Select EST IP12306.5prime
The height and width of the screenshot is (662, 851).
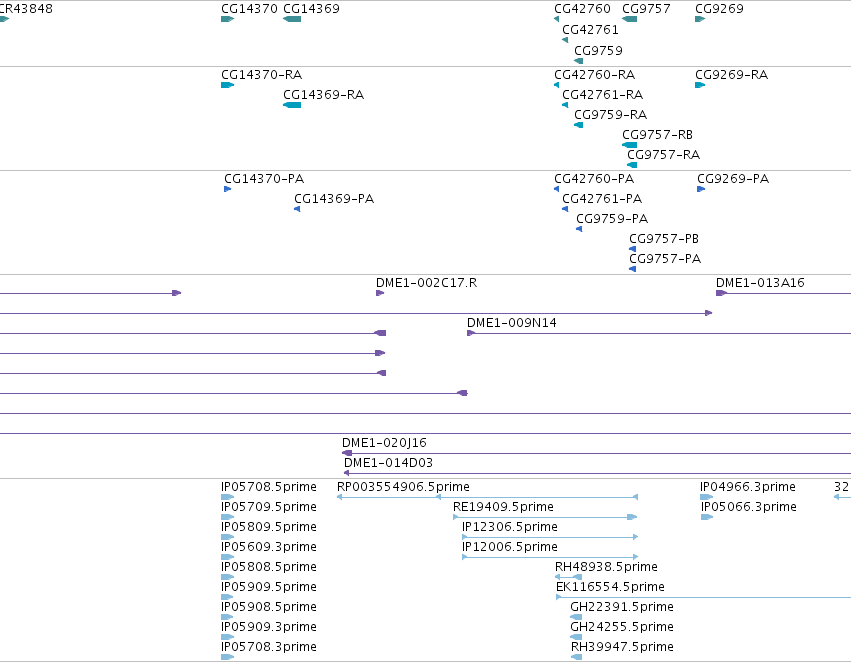coord(550,537)
